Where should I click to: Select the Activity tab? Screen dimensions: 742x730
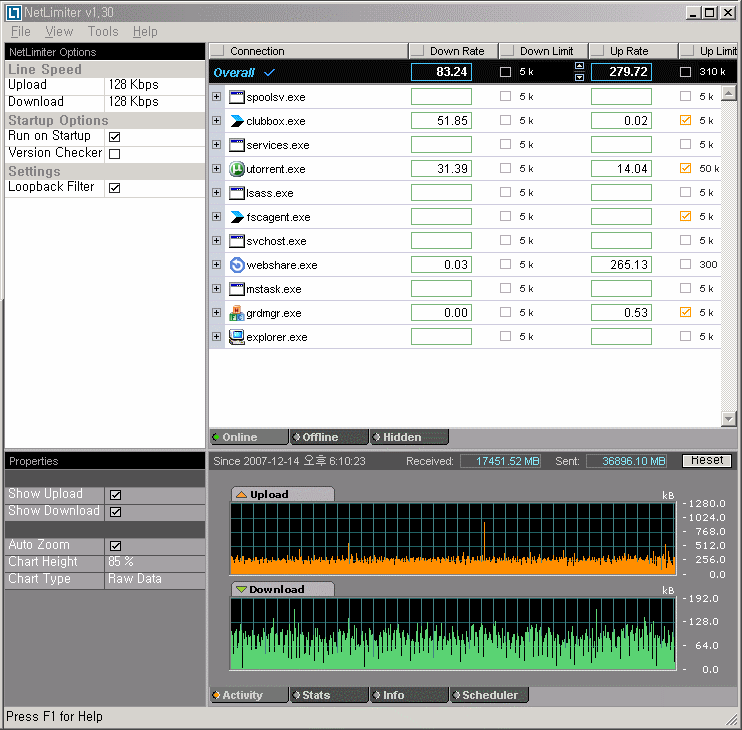tap(249, 695)
